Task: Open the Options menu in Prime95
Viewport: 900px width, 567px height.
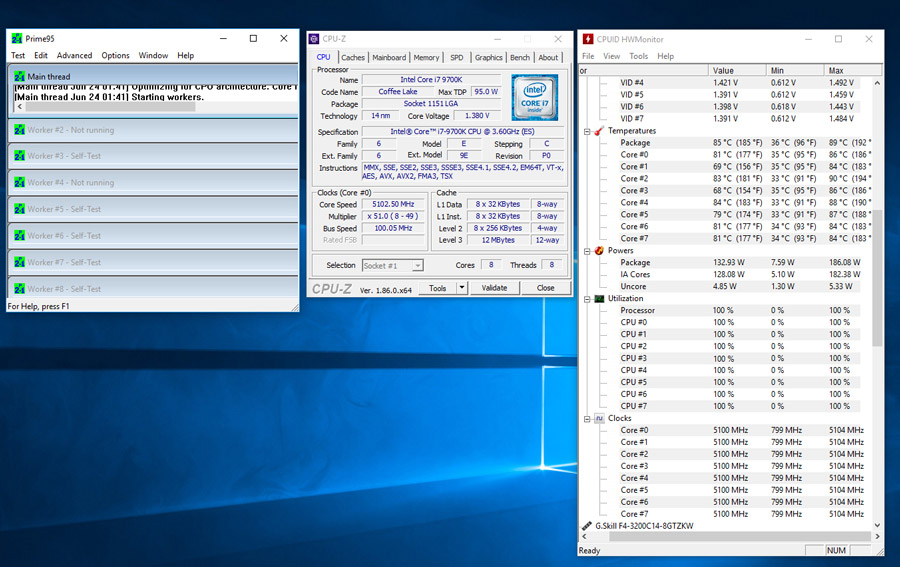Action: 115,56
